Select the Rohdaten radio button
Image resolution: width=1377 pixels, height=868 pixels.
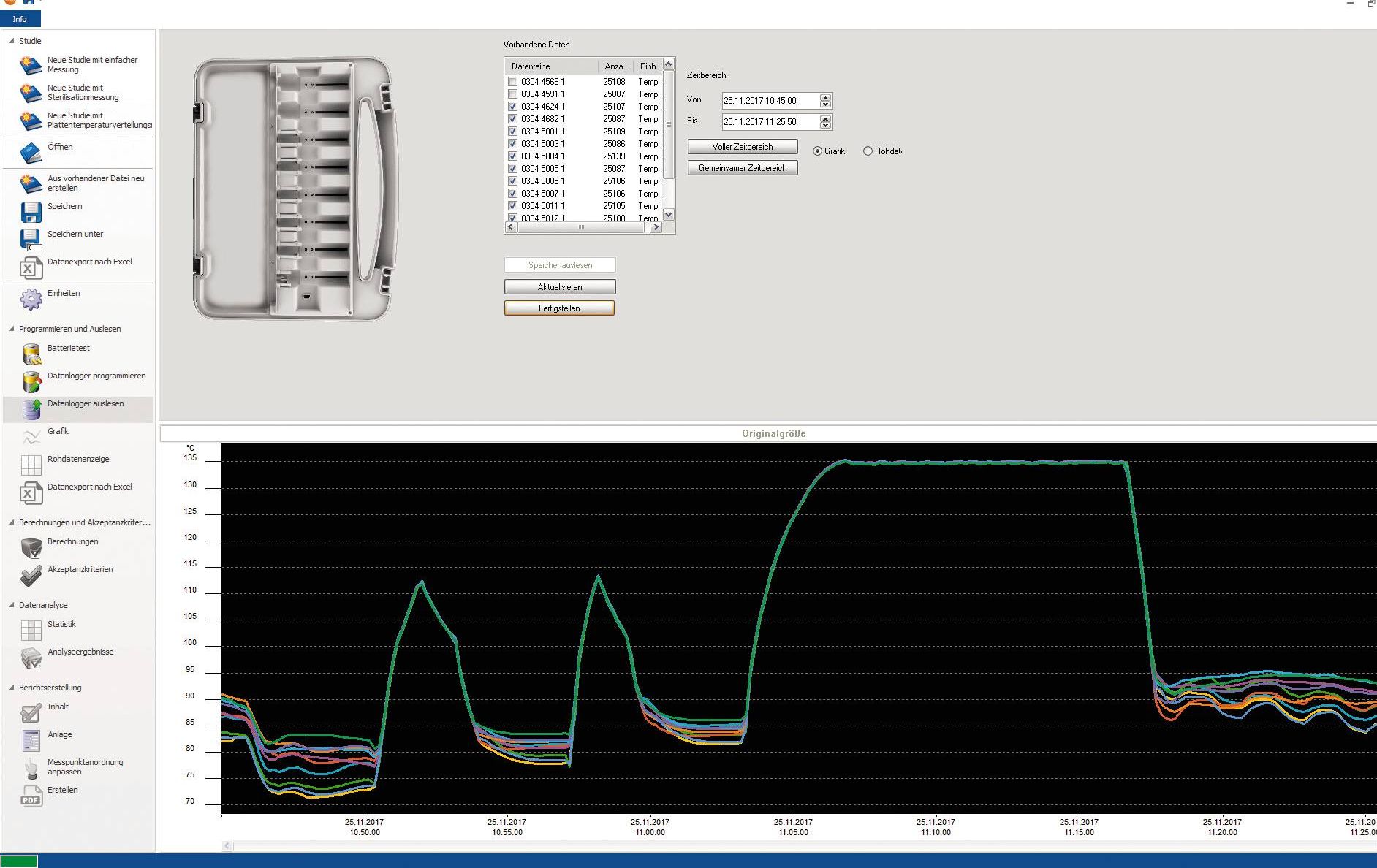coord(868,151)
